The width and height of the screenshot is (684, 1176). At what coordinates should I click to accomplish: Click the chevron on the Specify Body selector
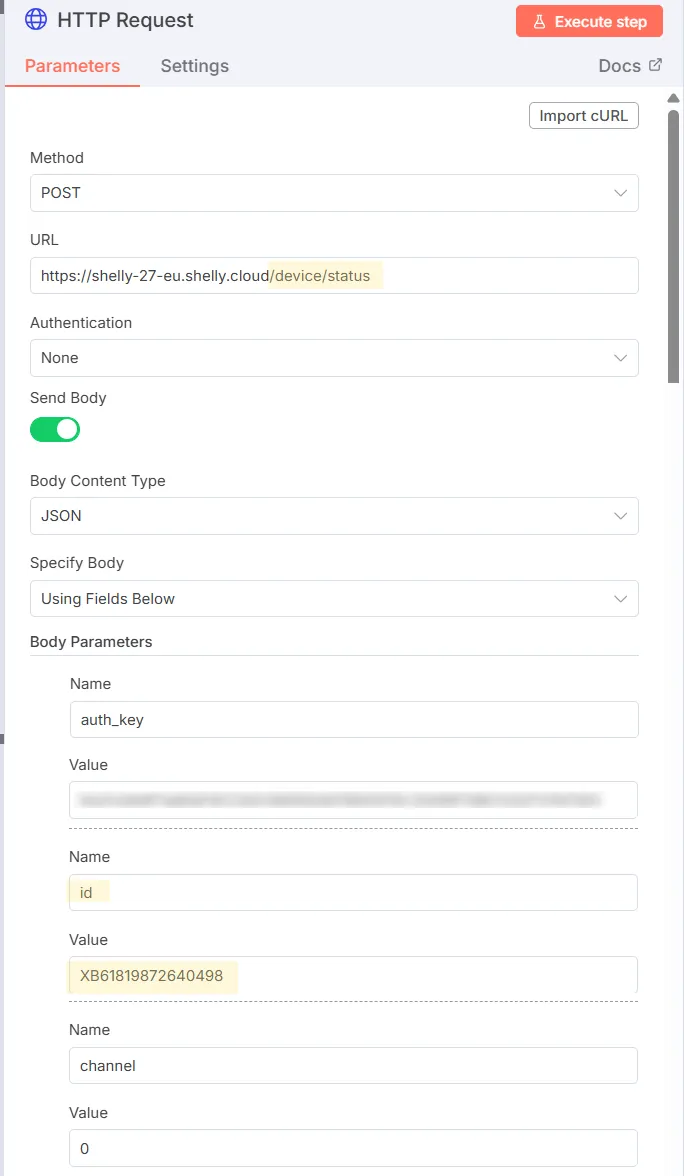(x=621, y=597)
